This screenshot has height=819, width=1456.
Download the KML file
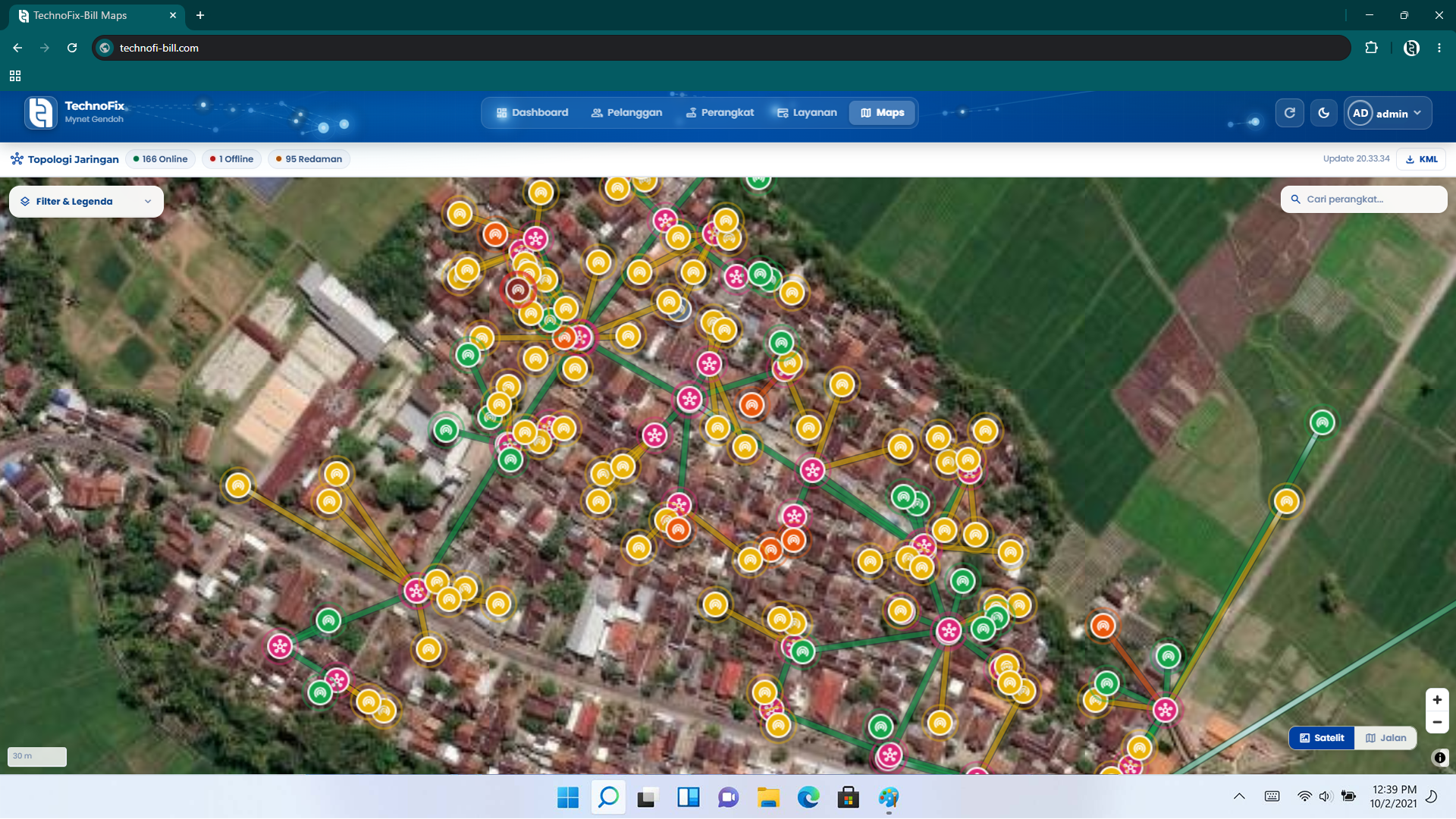pyautogui.click(x=1421, y=159)
